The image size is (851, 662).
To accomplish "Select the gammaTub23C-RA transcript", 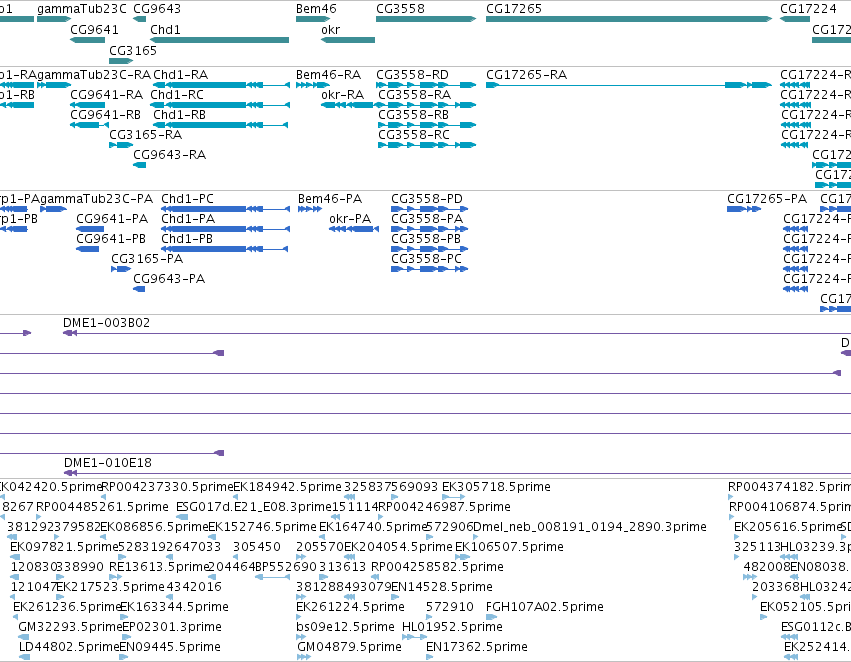I will point(54,85).
